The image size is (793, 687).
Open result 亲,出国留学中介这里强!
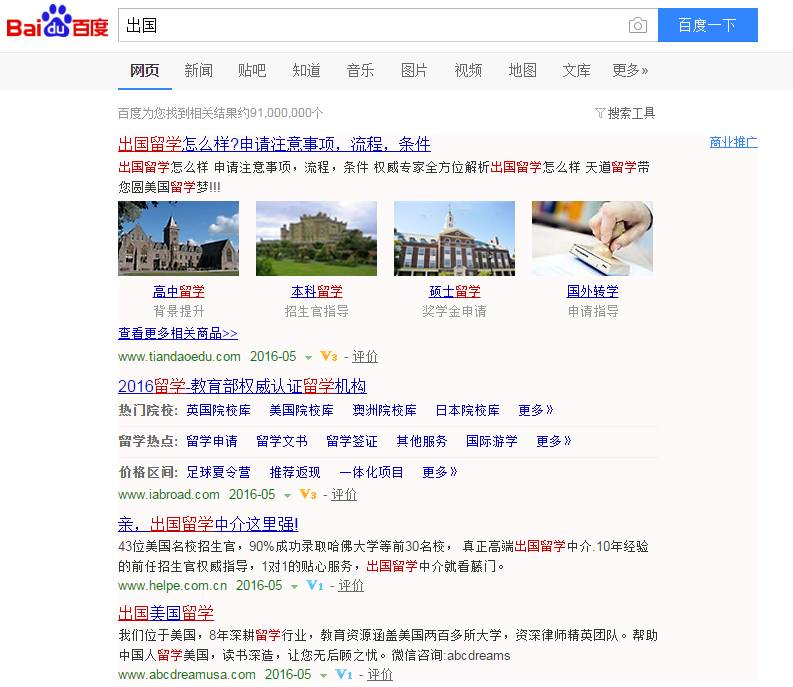point(208,524)
